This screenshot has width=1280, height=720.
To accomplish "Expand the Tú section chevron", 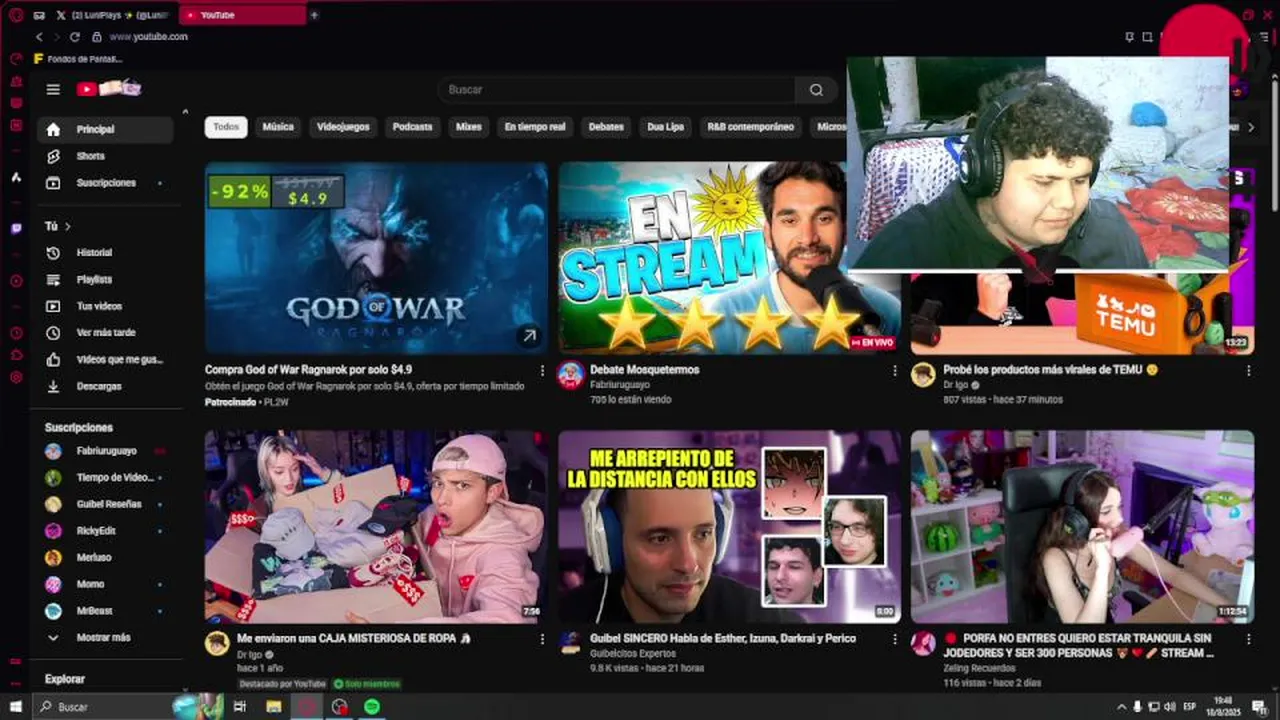I will [x=68, y=227].
